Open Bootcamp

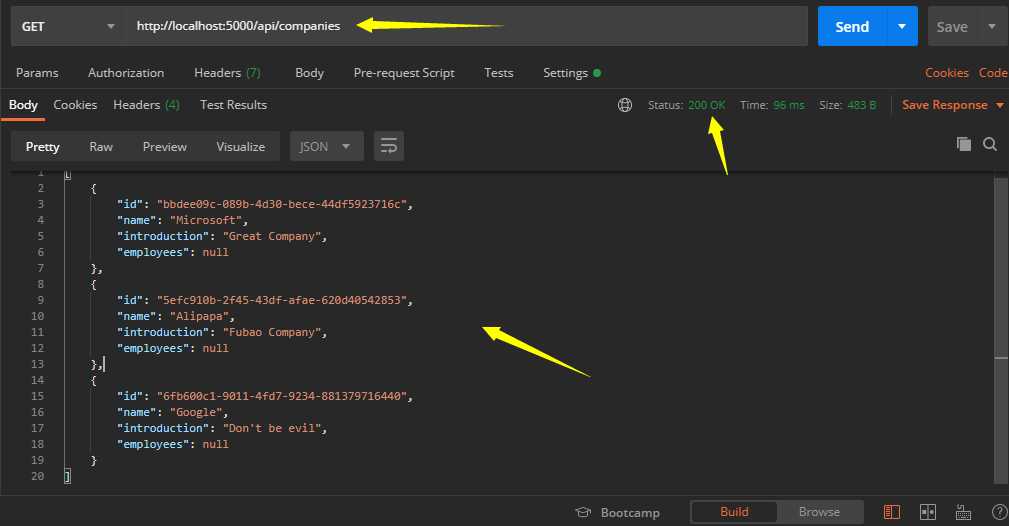618,512
